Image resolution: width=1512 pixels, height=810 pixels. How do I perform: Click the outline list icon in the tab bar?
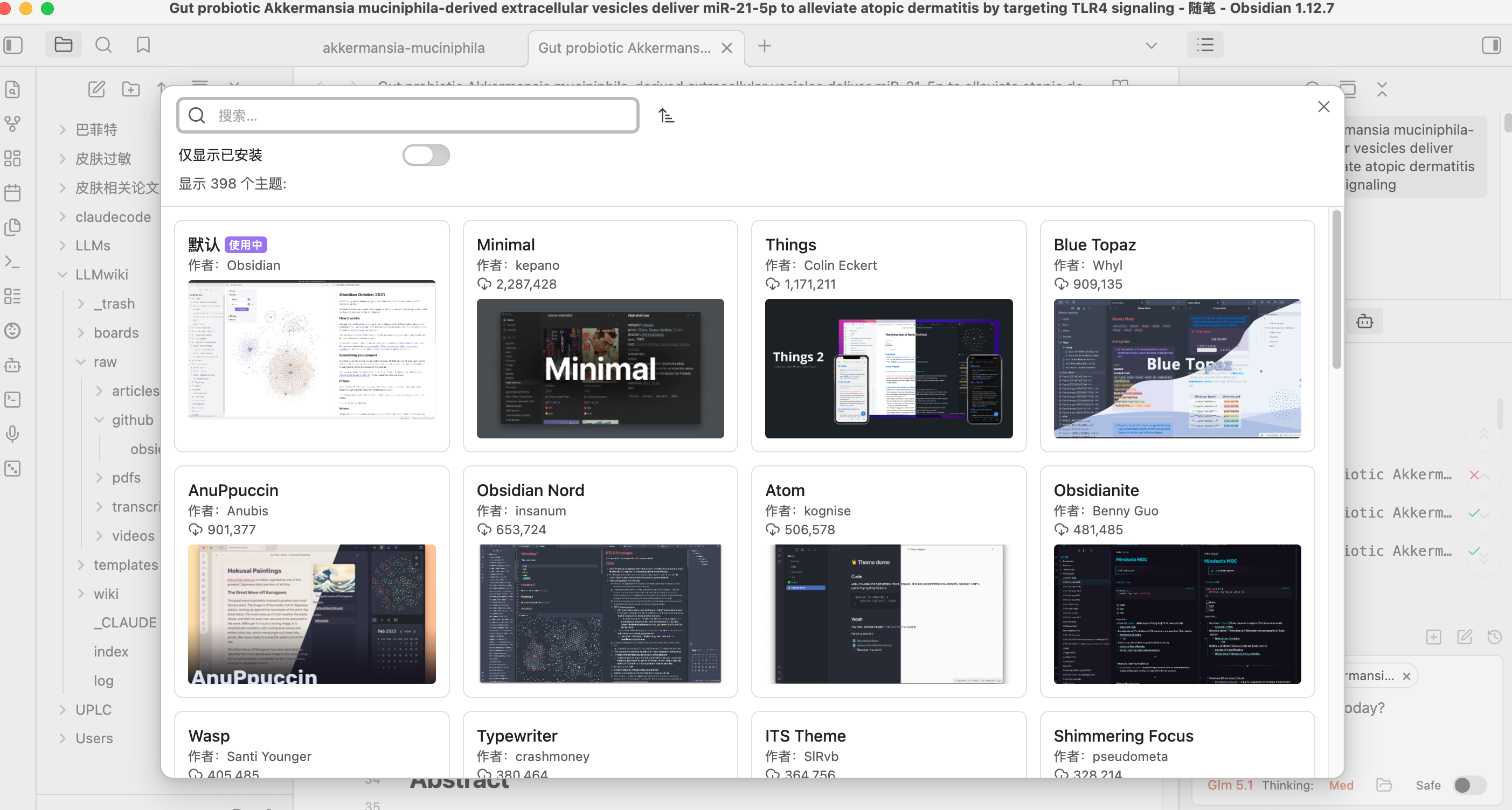click(1205, 45)
